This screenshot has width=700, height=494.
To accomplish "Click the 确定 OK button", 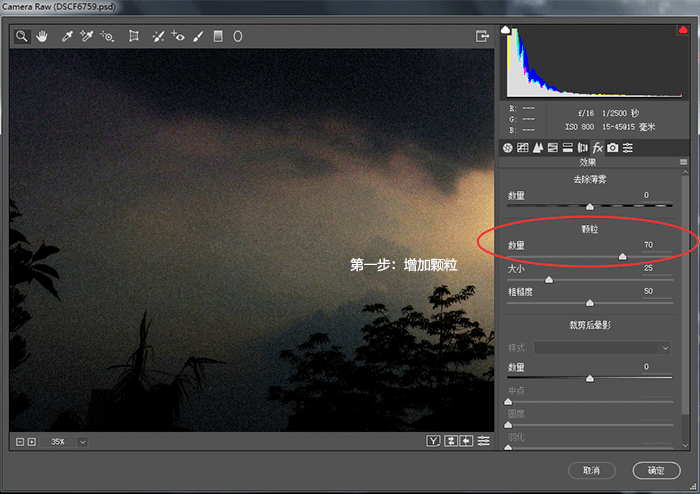I will (x=656, y=470).
